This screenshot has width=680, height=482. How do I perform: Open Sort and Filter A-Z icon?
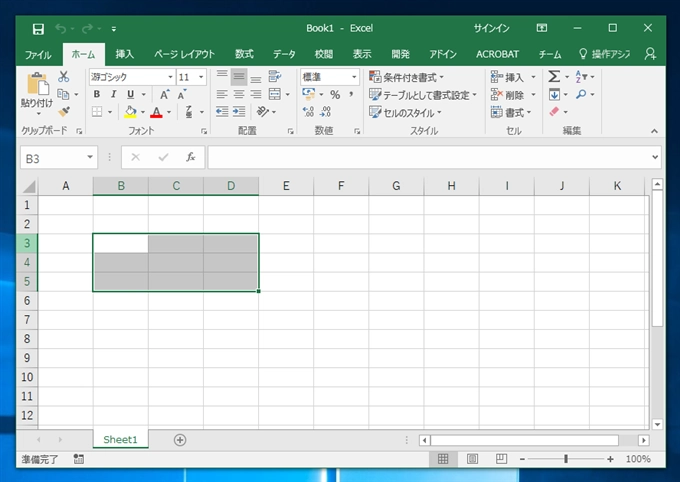click(581, 77)
